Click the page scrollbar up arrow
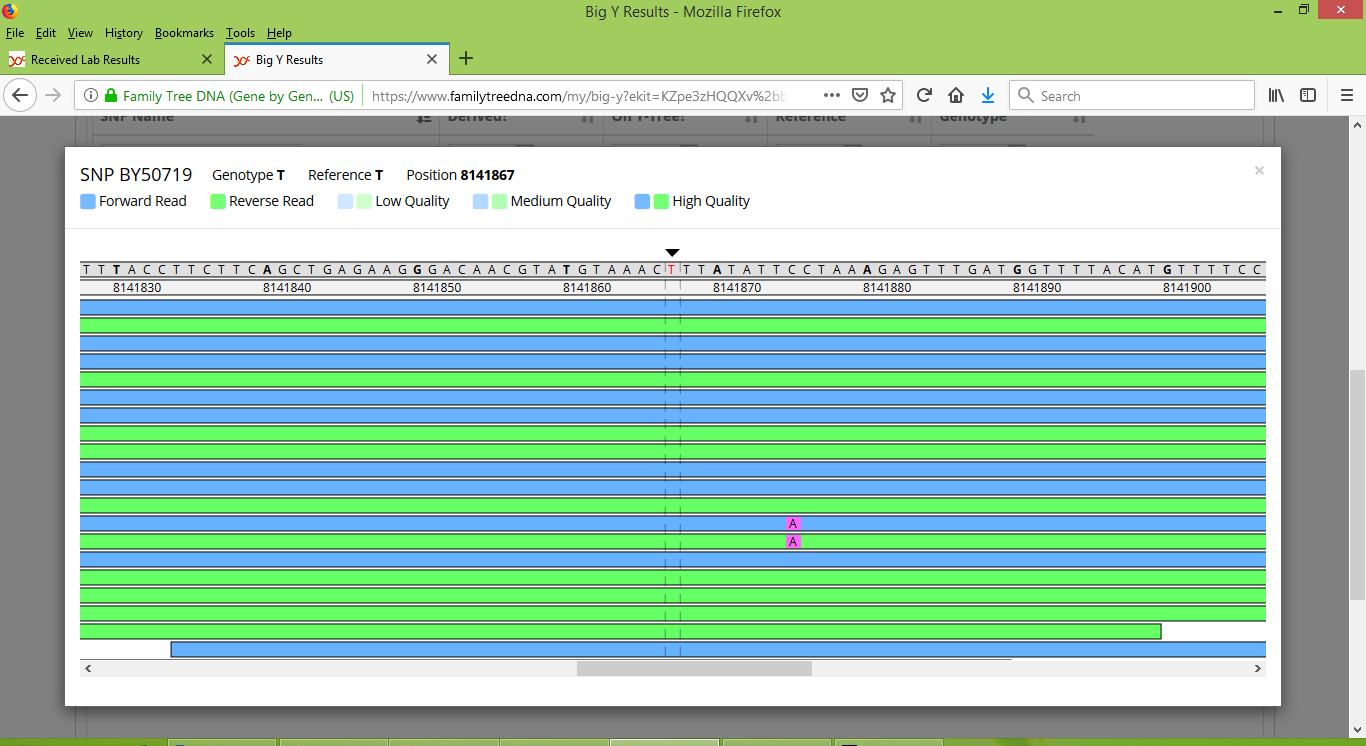Viewport: 1366px width, 746px height. click(1357, 125)
